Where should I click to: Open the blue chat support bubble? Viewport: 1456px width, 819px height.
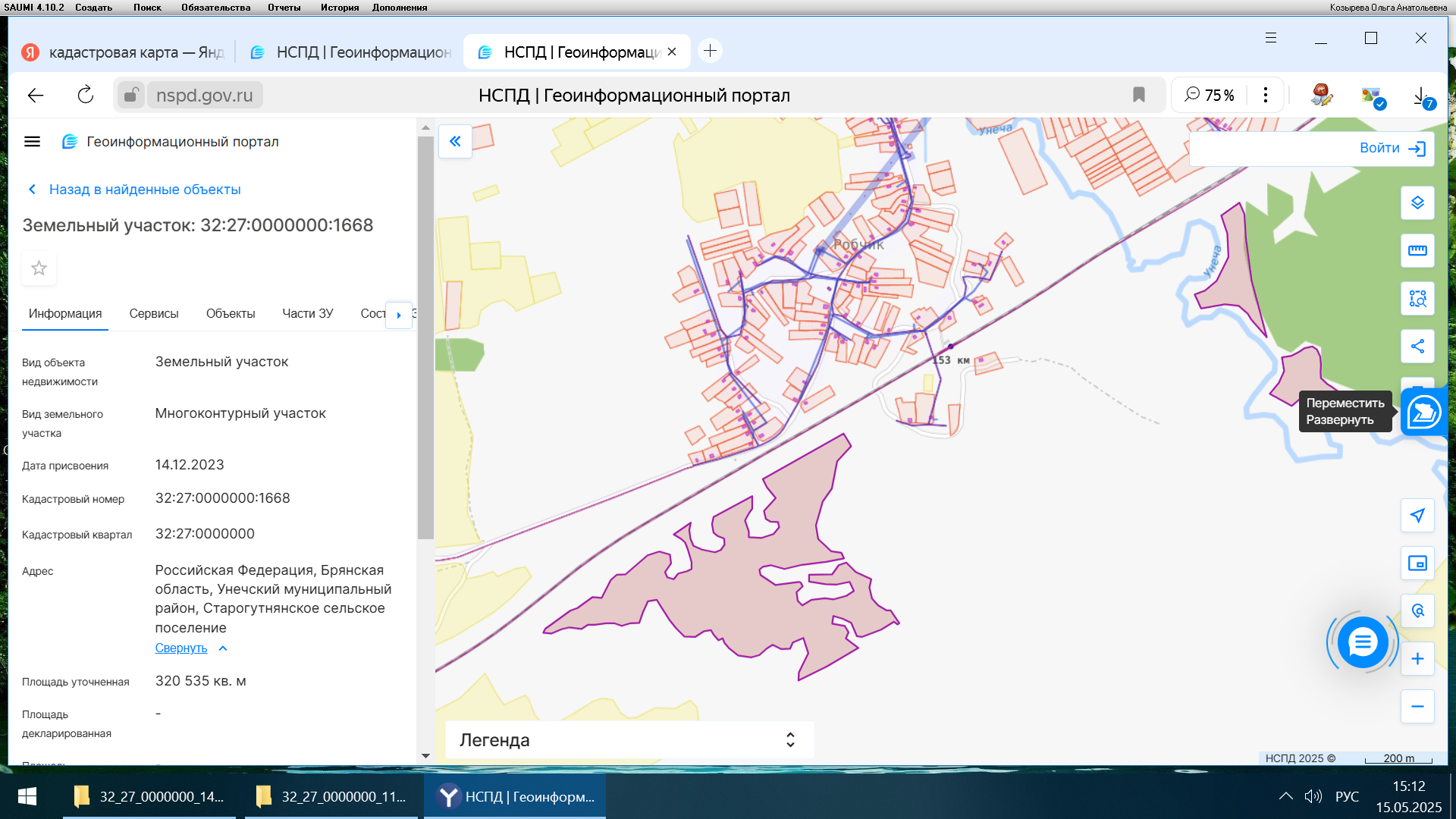(x=1362, y=642)
